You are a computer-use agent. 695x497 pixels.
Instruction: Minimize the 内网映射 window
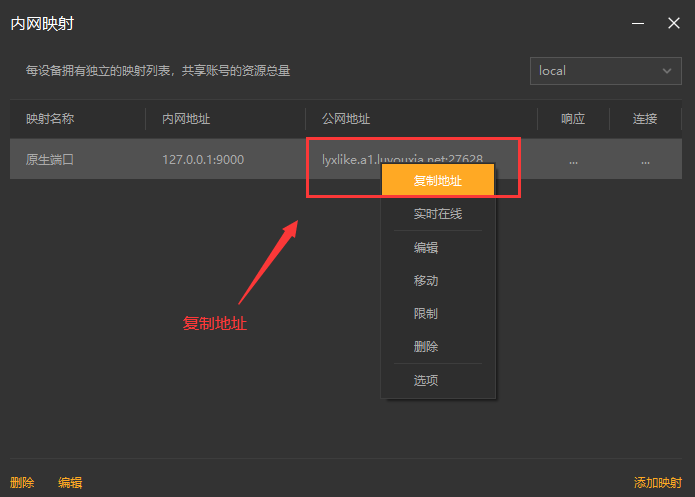pos(638,23)
